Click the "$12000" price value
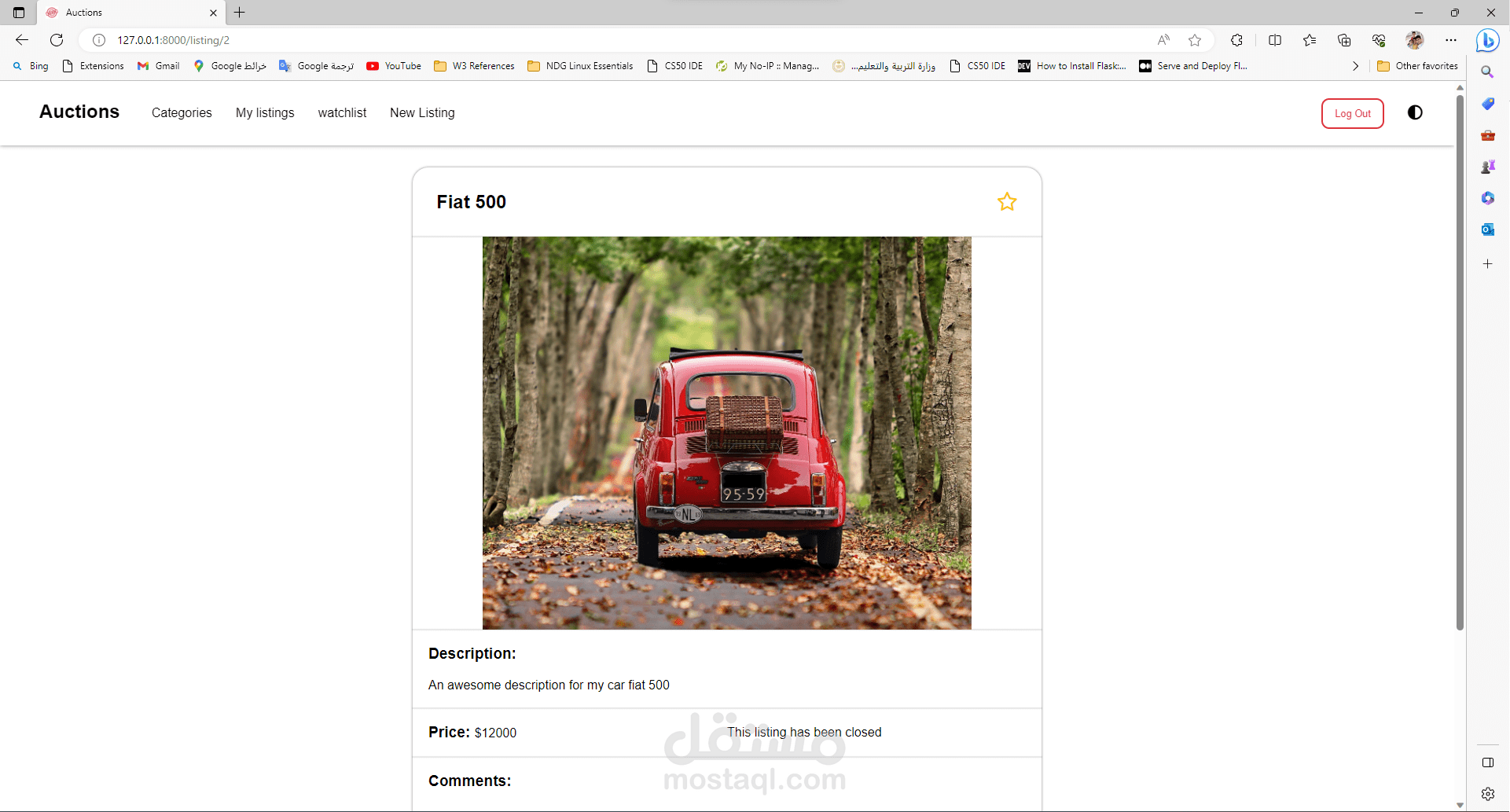The image size is (1510, 812). tap(495, 733)
